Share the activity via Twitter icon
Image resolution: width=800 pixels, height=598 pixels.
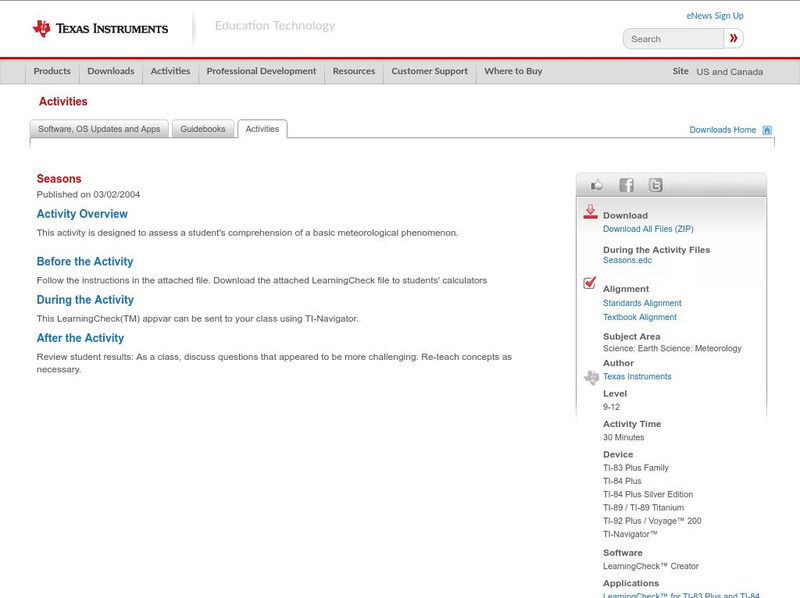point(655,184)
